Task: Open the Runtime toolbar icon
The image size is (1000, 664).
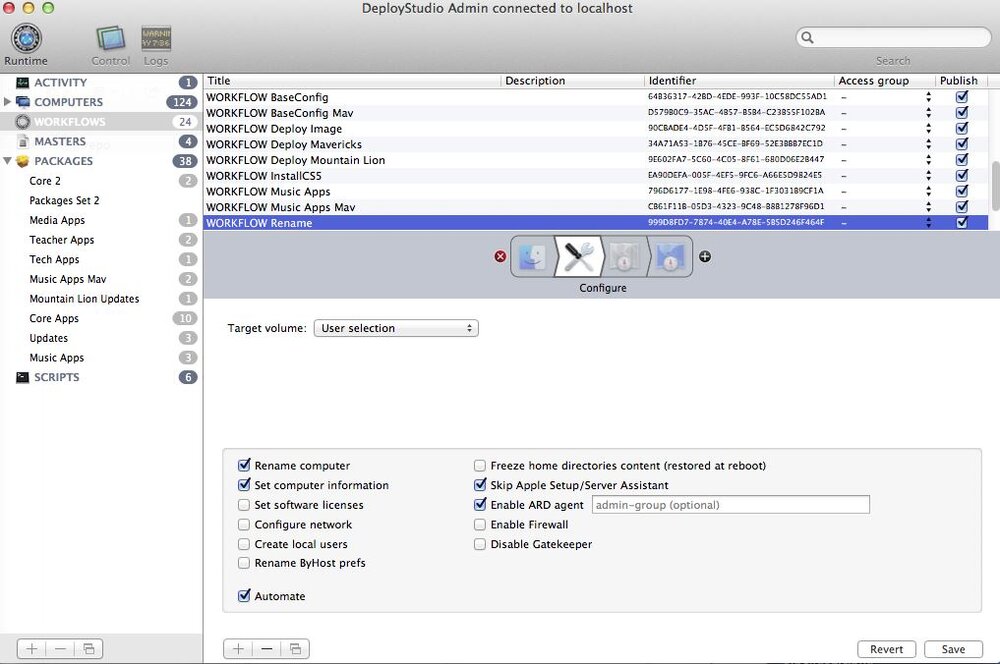Action: [x=26, y=39]
